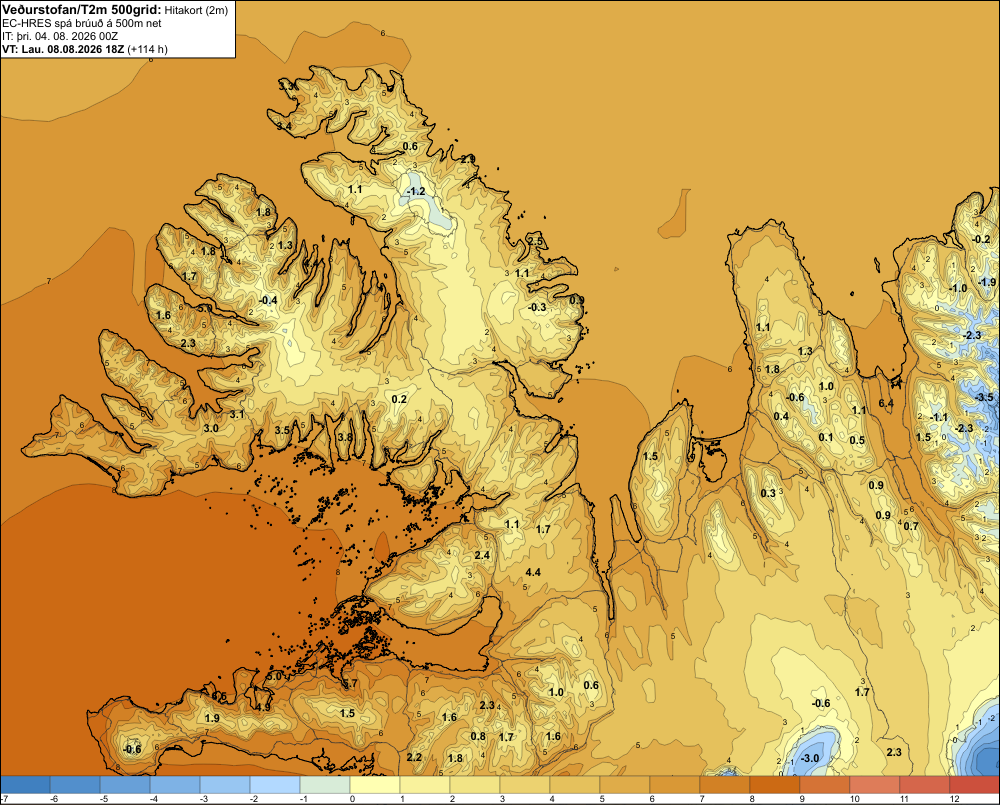Click the '4.4' temperature value on the map
Image resolution: width=1000 pixels, height=805 pixels.
pos(533,572)
